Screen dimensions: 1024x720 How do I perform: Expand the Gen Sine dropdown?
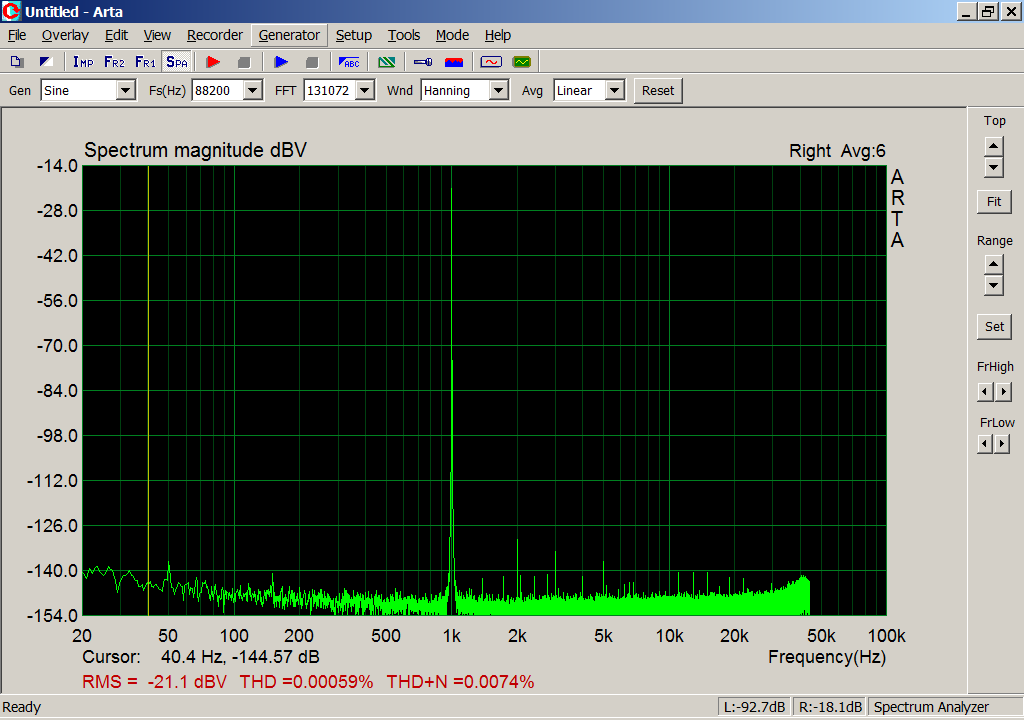coord(126,90)
